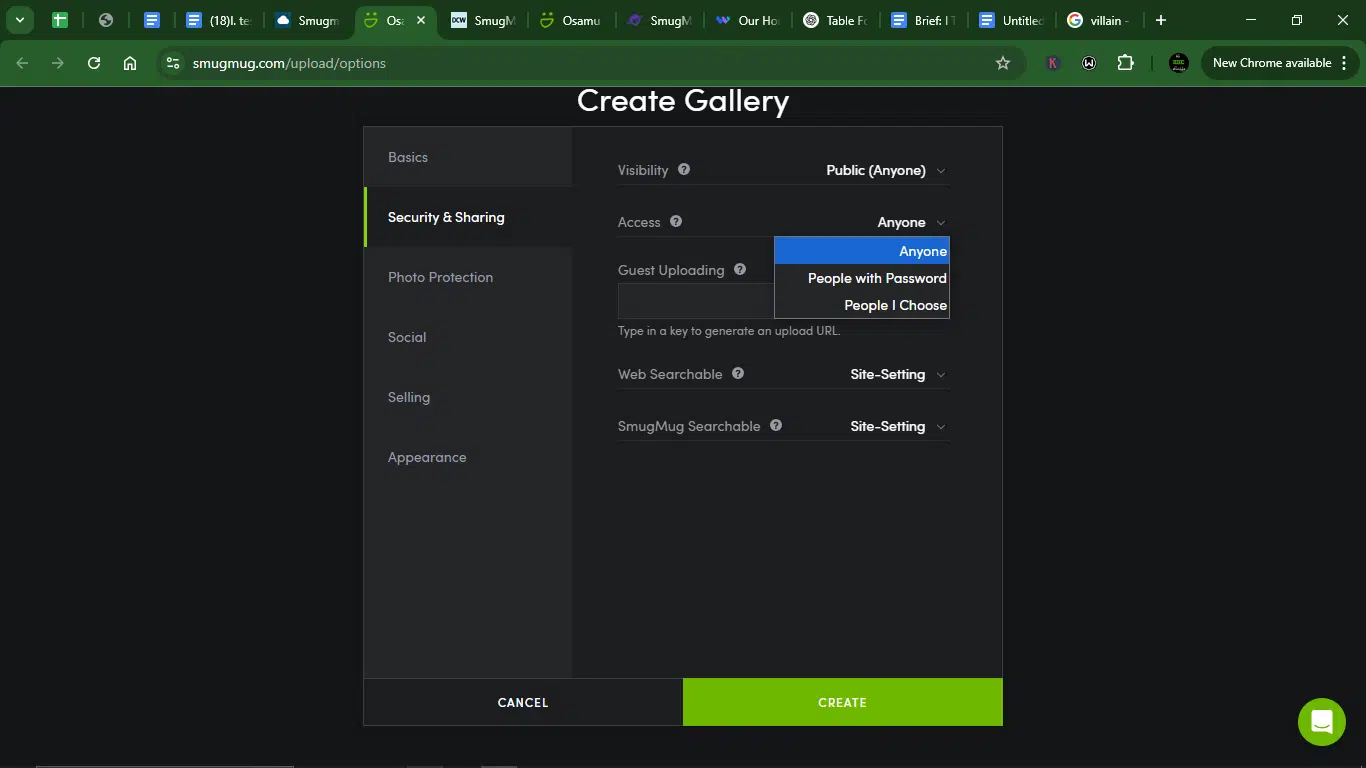
Task: Choose Anyone option in Access list
Action: pyautogui.click(x=862, y=251)
